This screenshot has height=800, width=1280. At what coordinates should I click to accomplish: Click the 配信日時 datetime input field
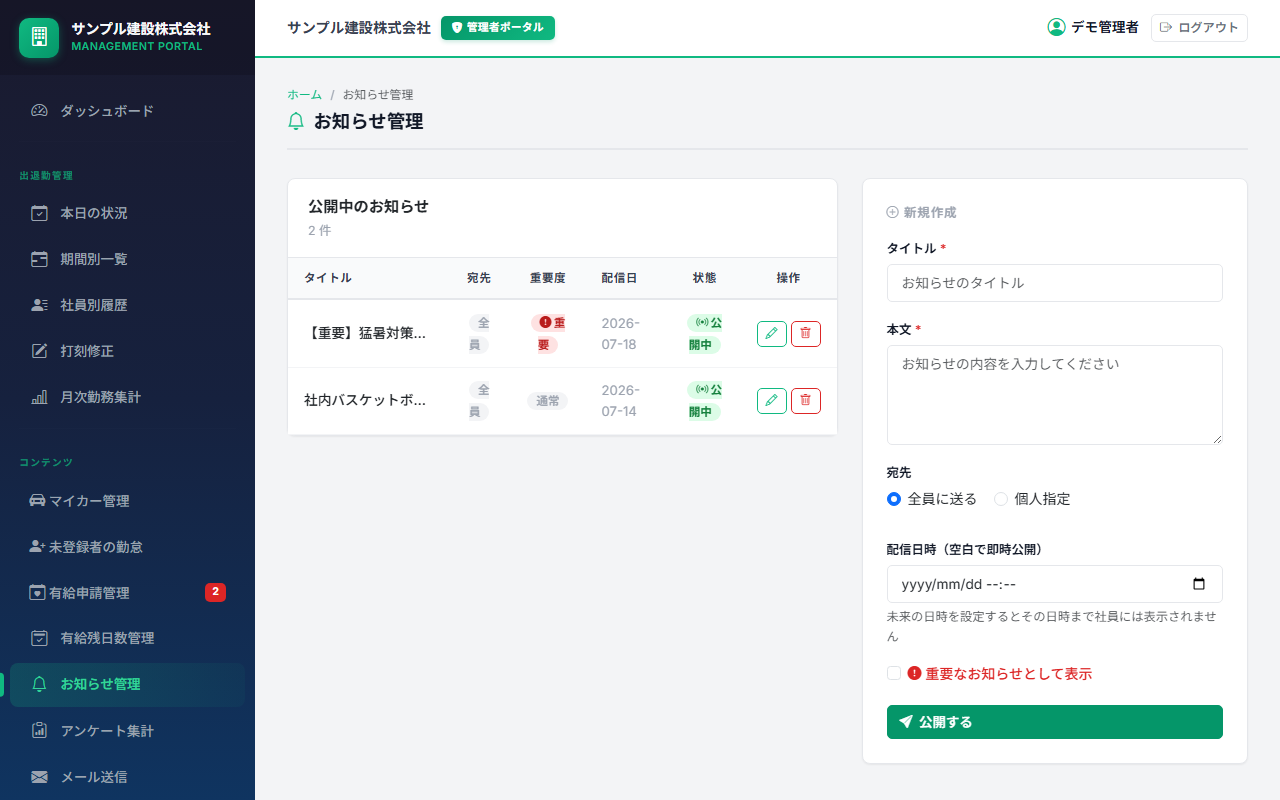1055,584
